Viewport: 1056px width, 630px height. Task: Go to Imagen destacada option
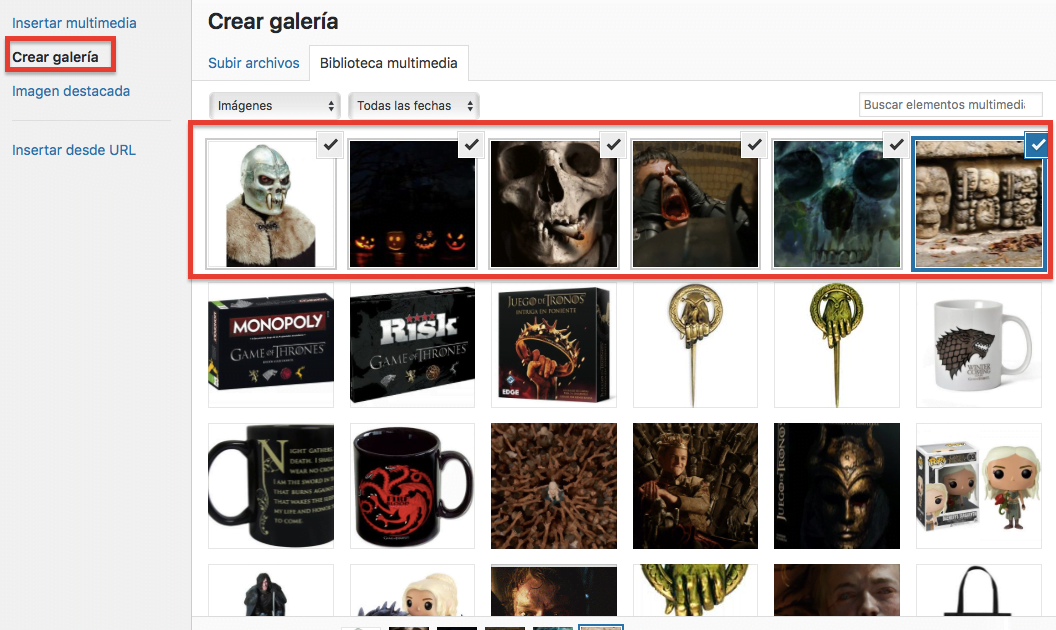pos(71,91)
